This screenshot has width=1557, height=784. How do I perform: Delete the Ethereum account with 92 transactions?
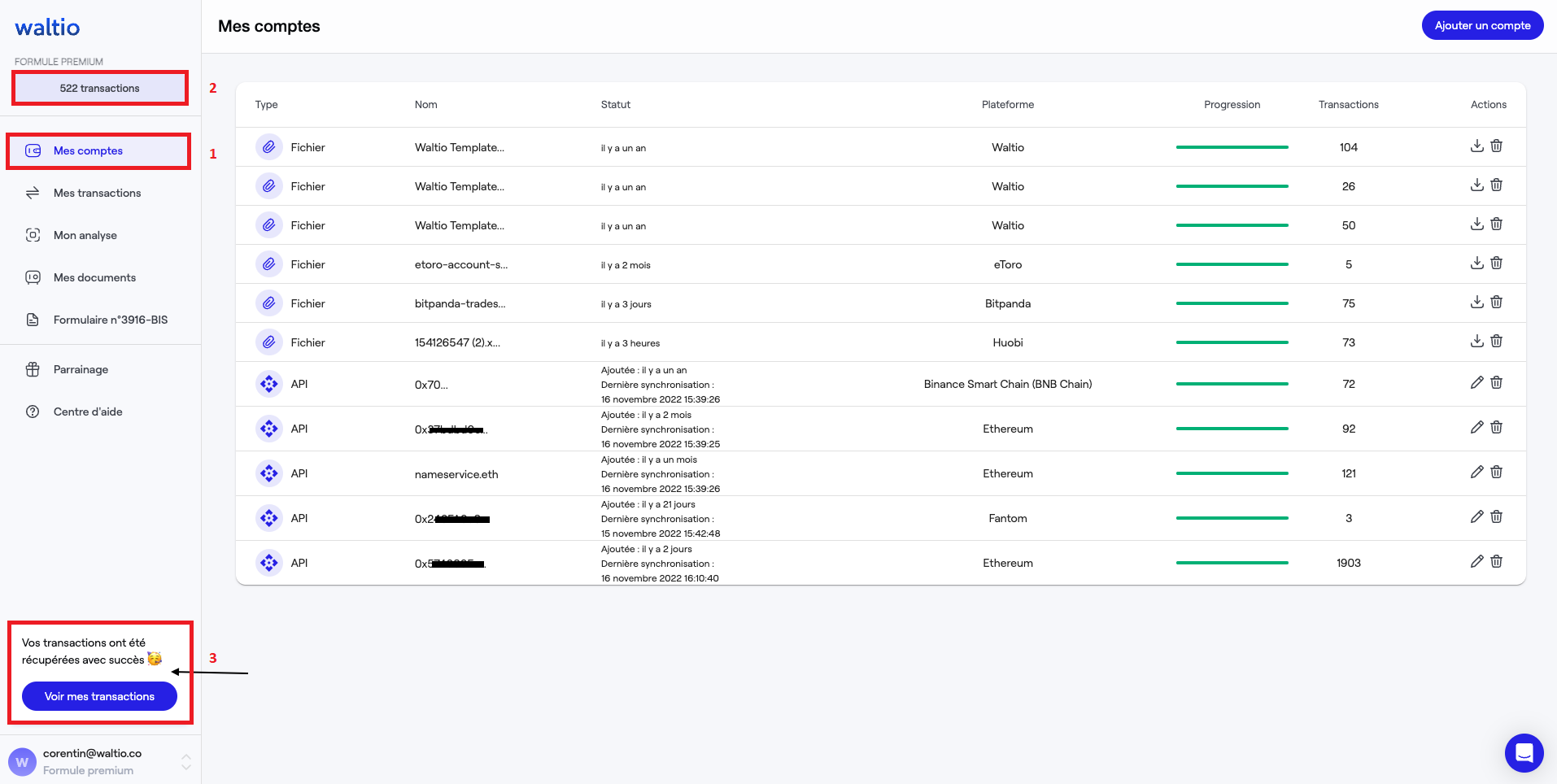point(1497,427)
